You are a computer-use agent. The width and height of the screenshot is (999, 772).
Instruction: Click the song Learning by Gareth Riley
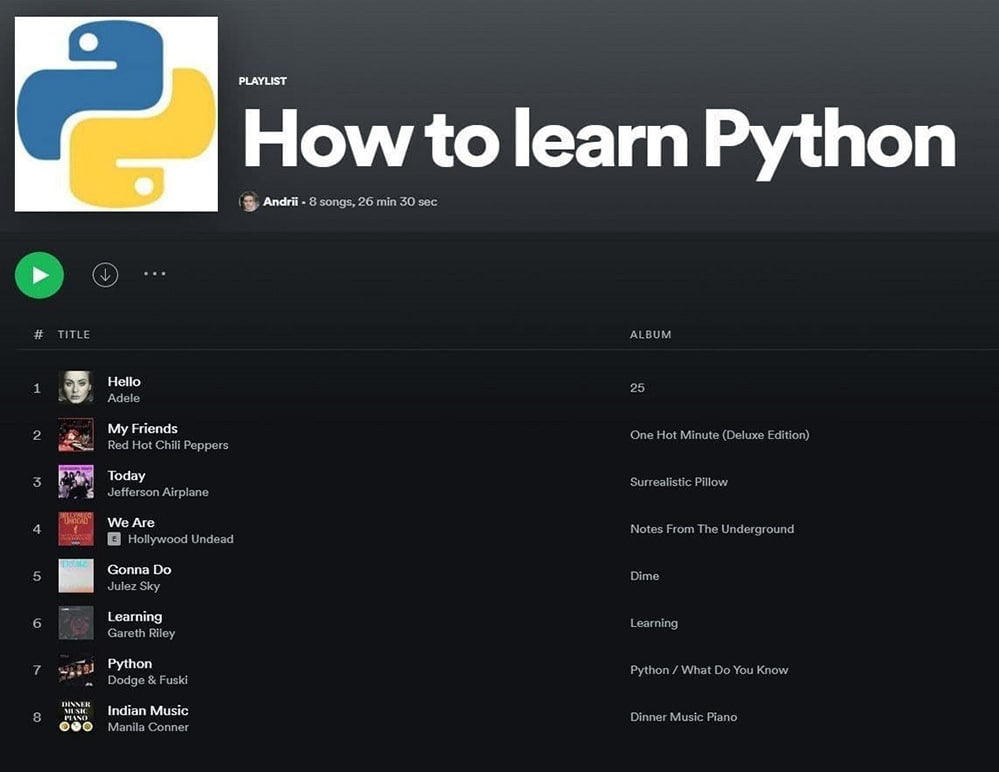coord(135,616)
